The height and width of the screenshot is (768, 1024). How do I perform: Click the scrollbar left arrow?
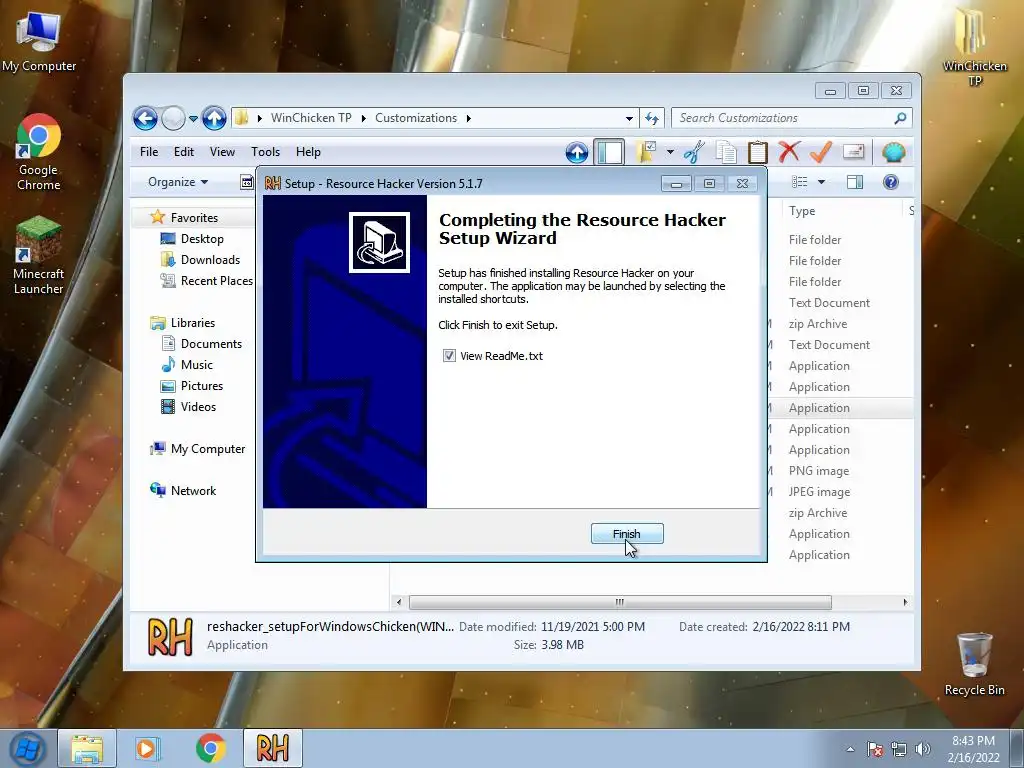(x=399, y=602)
